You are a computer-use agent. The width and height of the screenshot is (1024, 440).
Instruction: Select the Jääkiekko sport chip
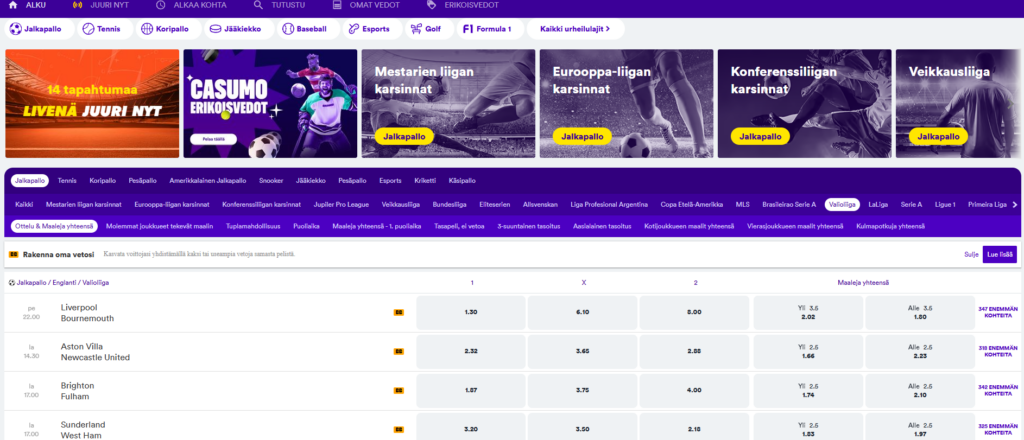coord(239,29)
